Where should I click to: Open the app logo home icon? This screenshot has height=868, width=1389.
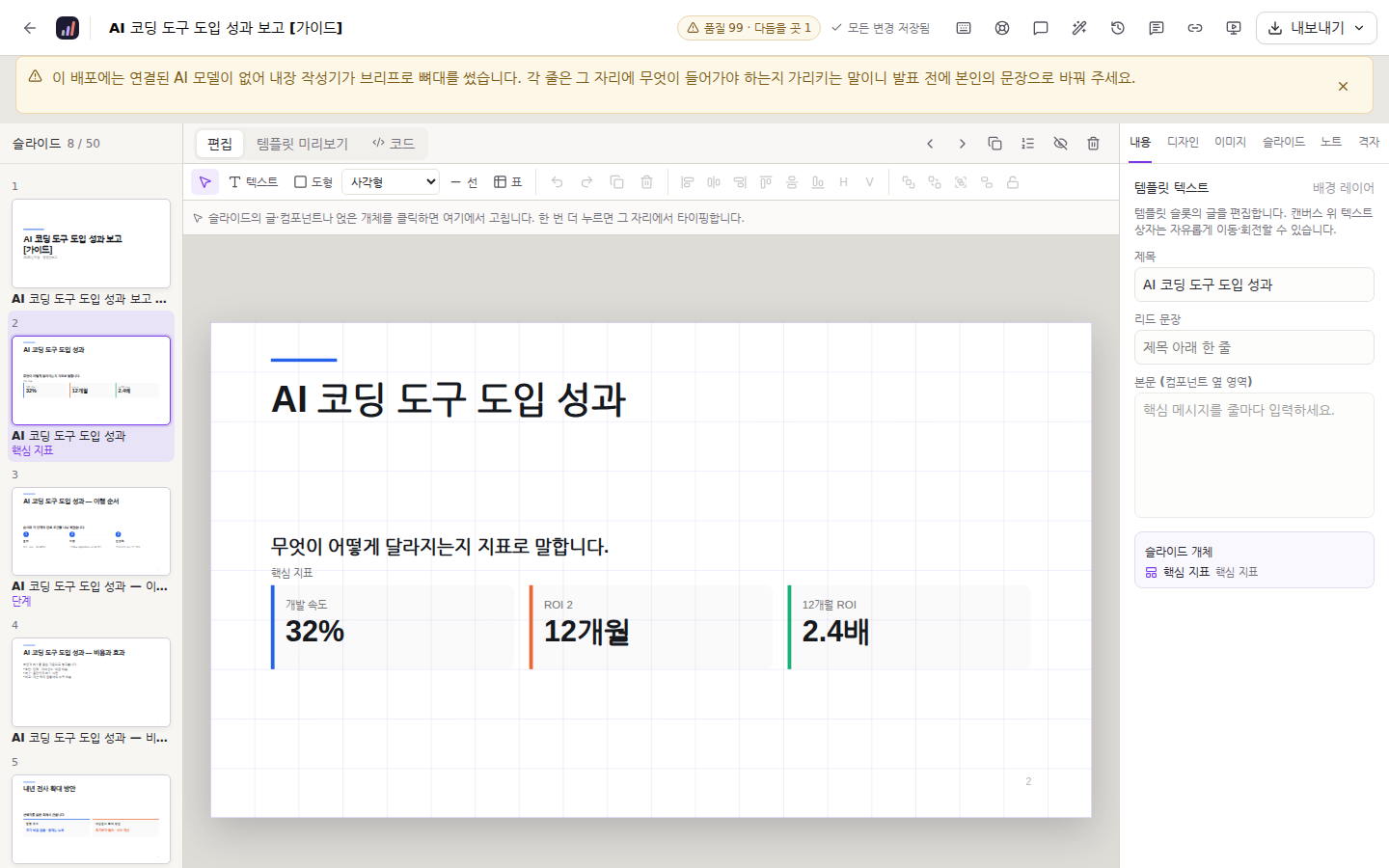[68, 28]
